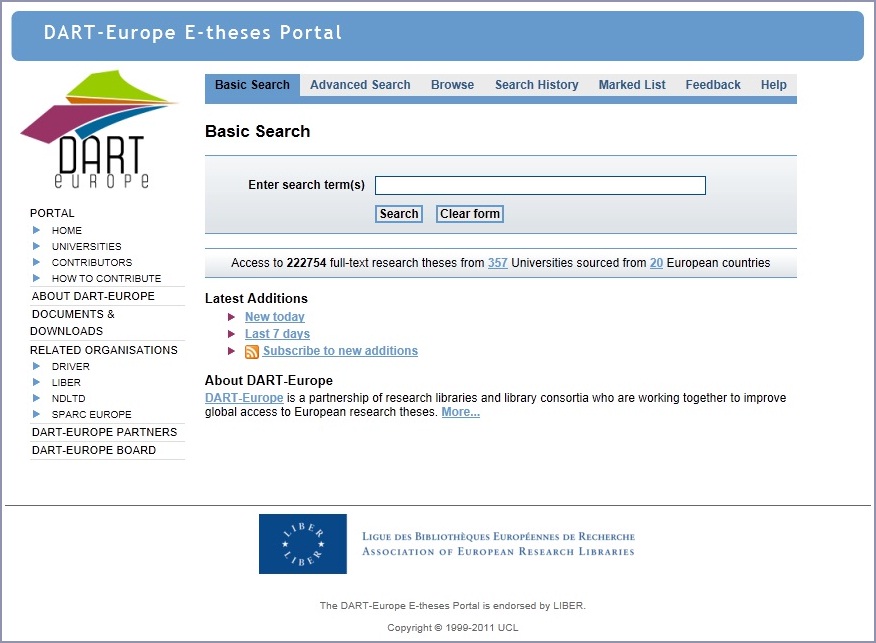
Task: Click the RSS feed icon for new additions
Action: pos(251,351)
